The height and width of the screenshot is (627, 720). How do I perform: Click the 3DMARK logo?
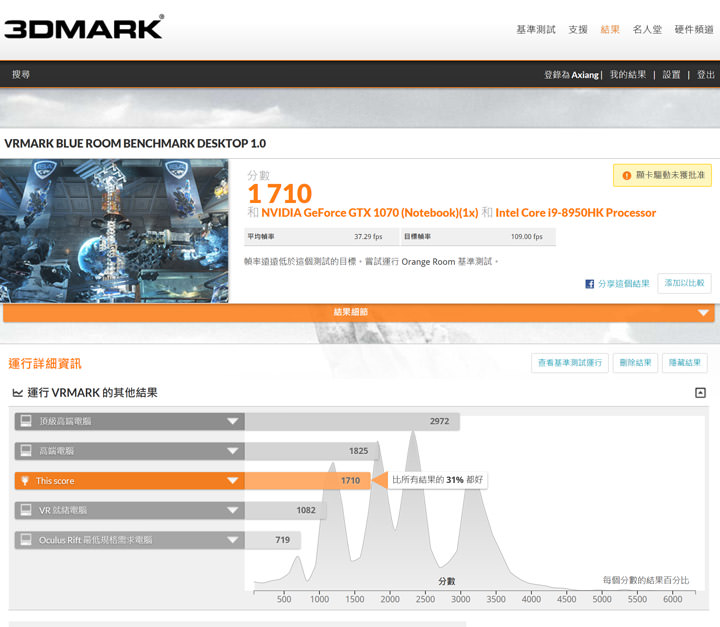pyautogui.click(x=84, y=27)
